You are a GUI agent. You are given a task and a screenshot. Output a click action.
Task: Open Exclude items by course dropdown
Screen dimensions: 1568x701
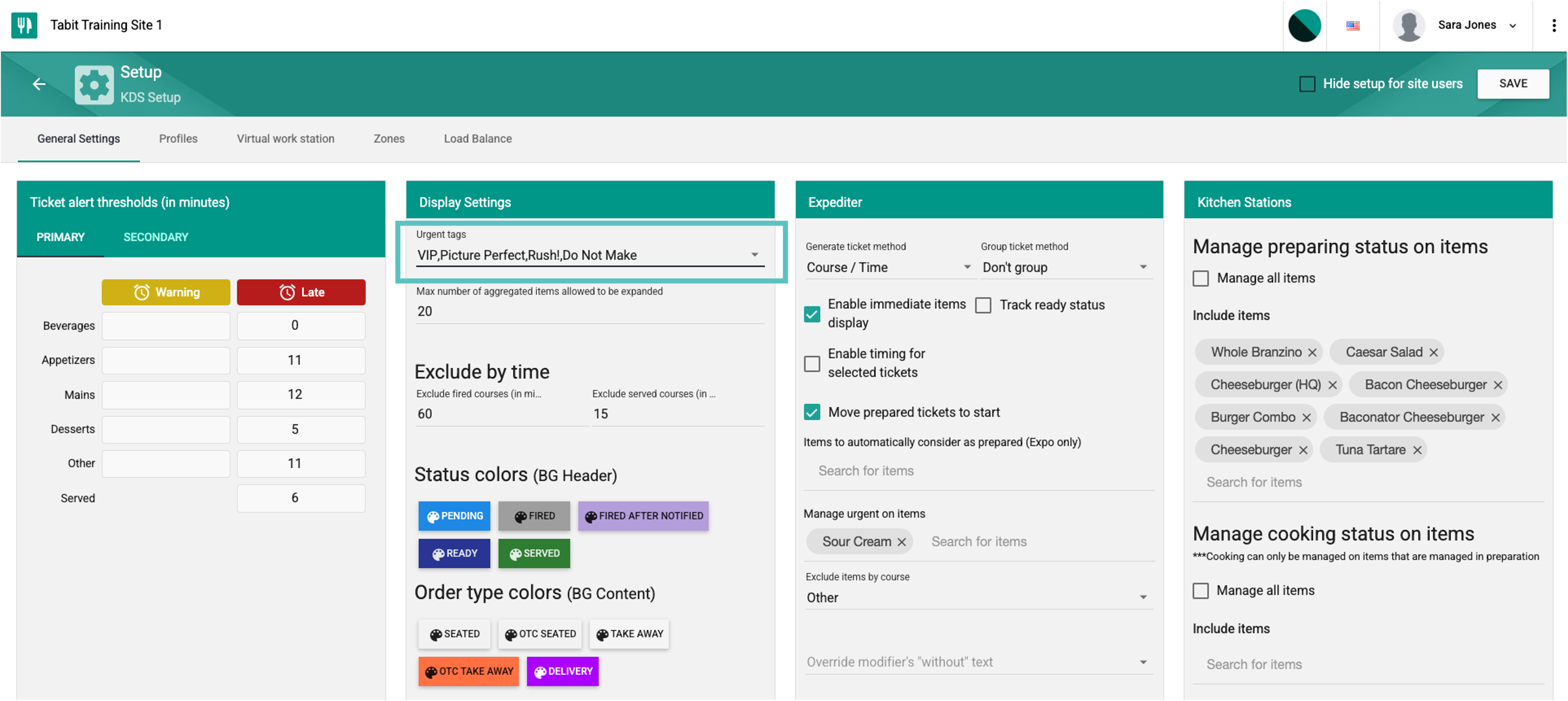tap(979, 597)
